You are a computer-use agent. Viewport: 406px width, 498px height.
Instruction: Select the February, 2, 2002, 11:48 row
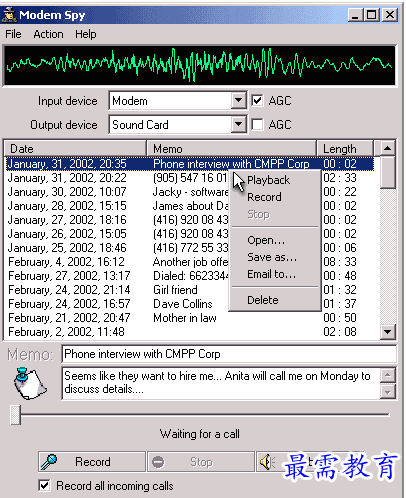tap(190, 332)
